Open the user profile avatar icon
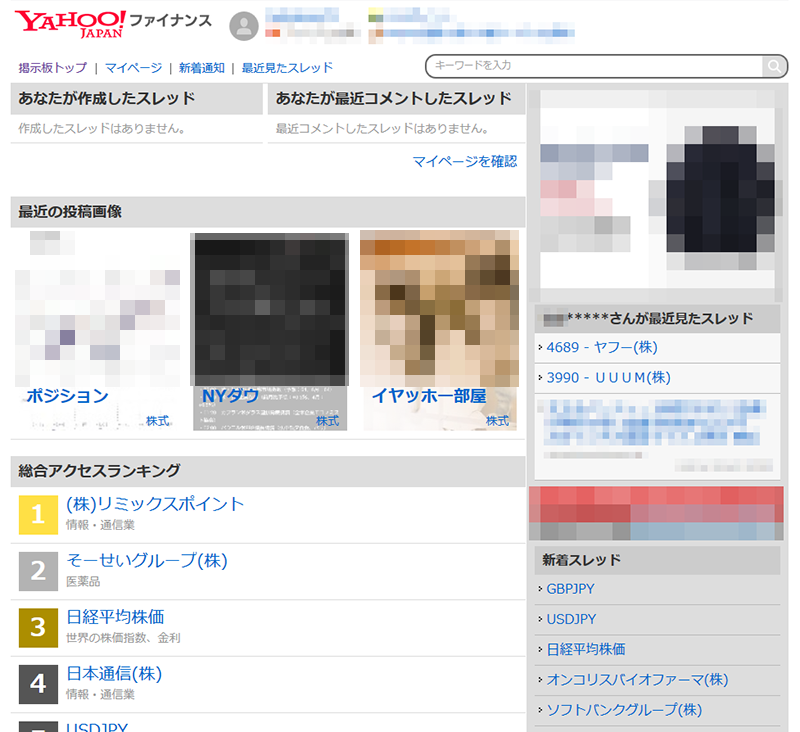800x732 pixels. tap(244, 26)
